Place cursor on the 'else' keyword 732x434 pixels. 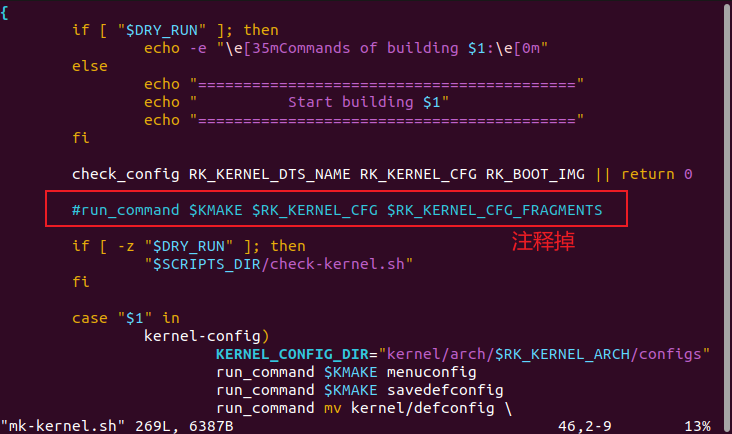89,66
